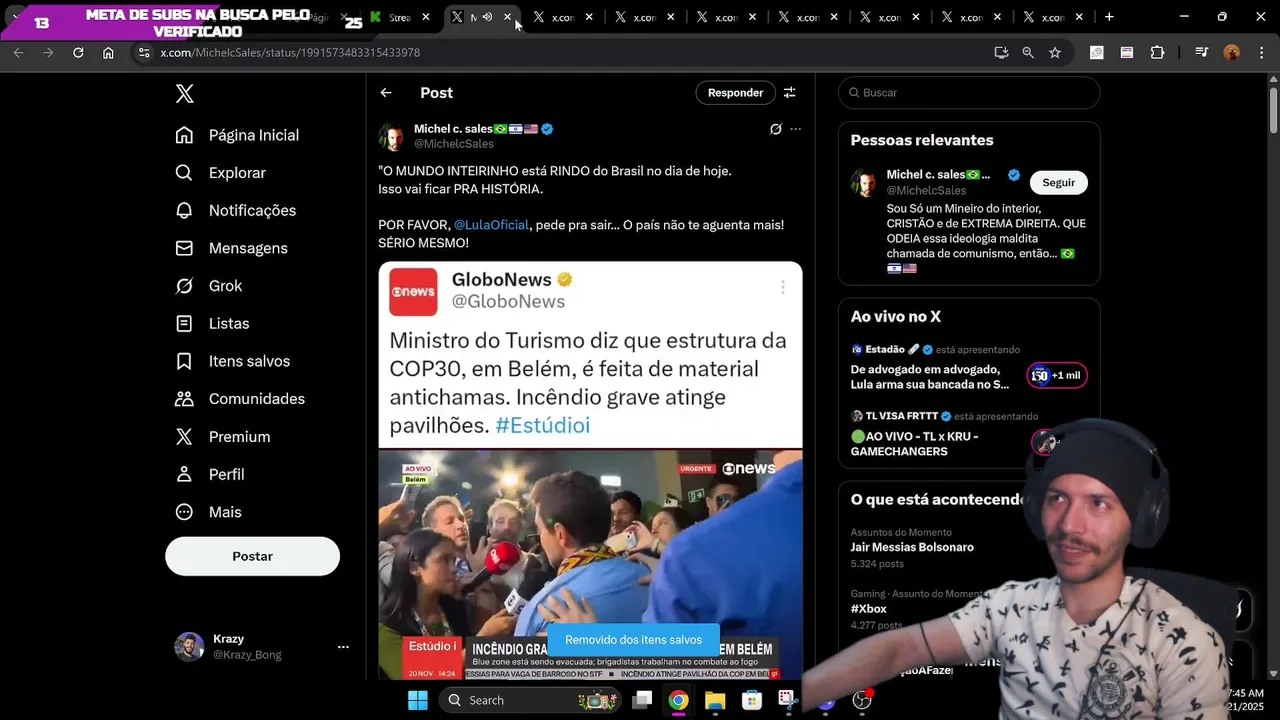The width and height of the screenshot is (1280, 720).
Task: Open the Windows Start menu
Action: coord(418,700)
